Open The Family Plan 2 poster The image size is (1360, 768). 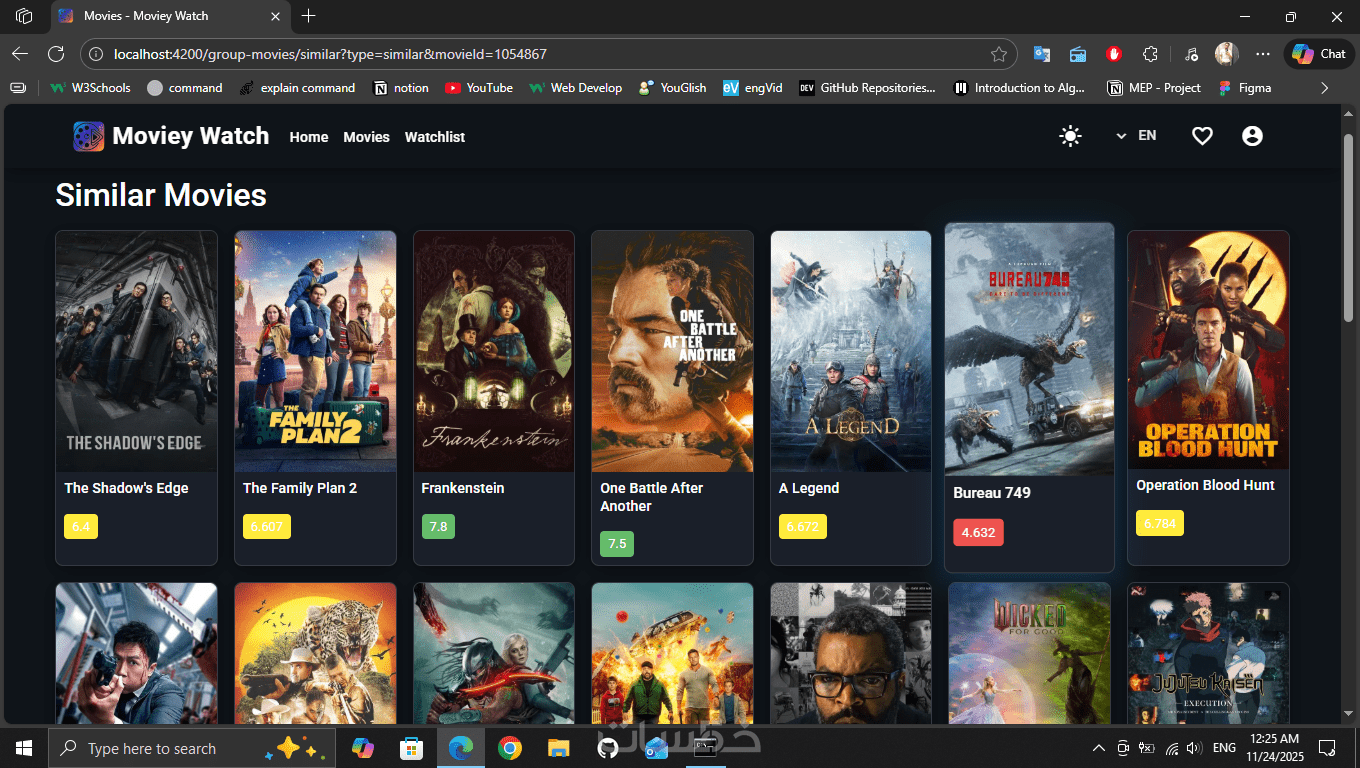coord(315,351)
